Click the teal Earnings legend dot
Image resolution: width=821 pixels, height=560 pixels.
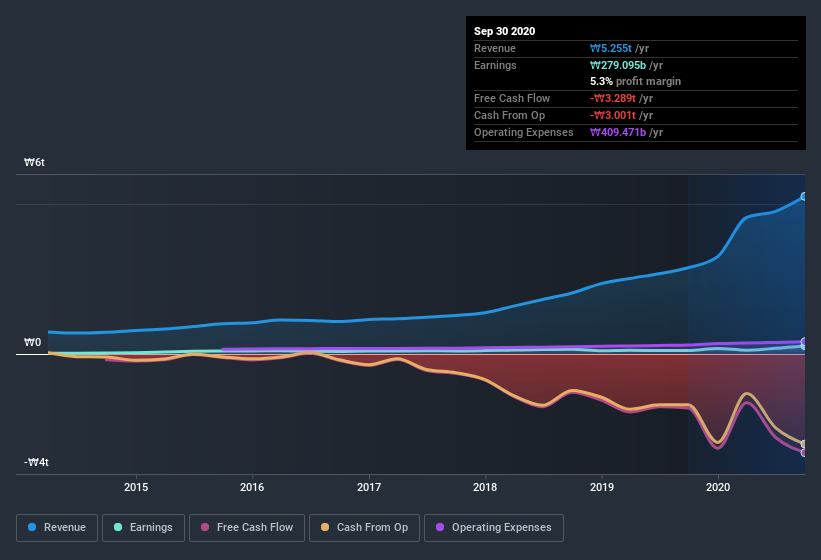click(119, 527)
